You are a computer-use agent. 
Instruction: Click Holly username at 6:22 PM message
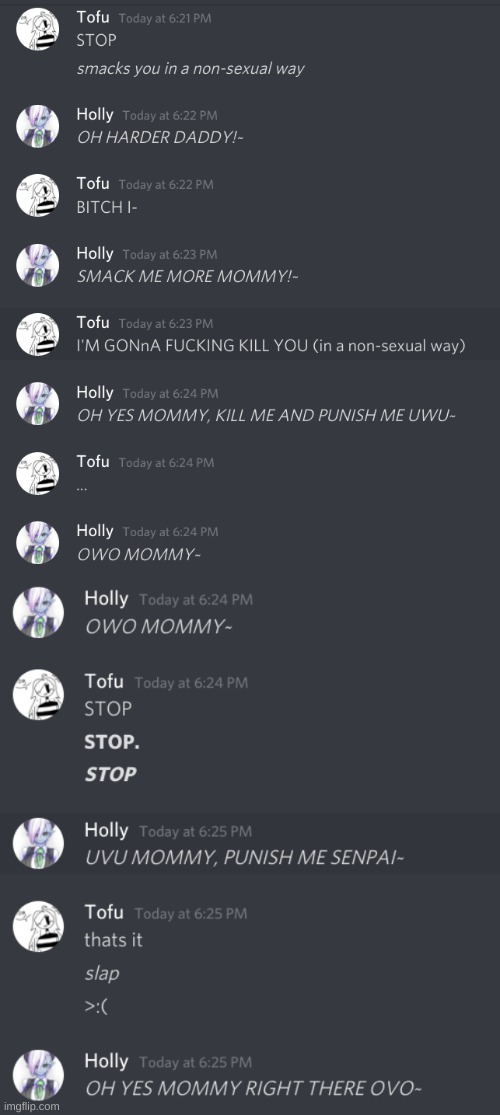95,114
